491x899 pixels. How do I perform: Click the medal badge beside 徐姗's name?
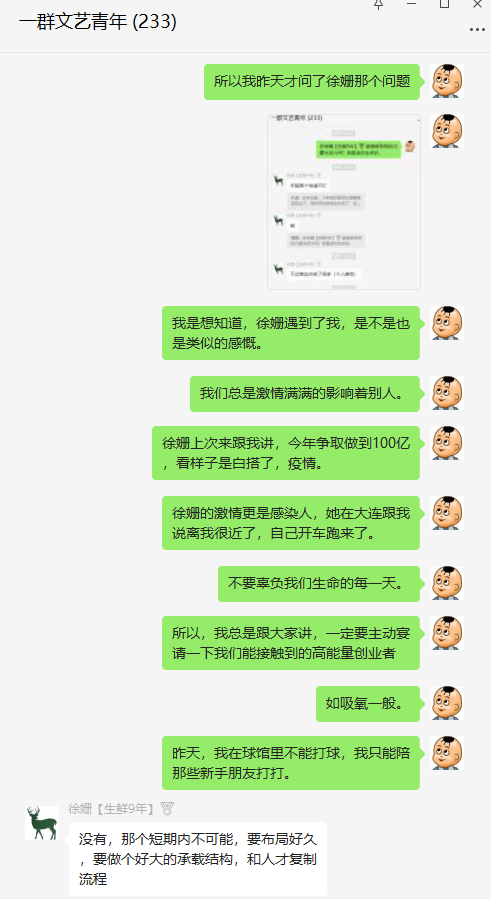[x=167, y=808]
